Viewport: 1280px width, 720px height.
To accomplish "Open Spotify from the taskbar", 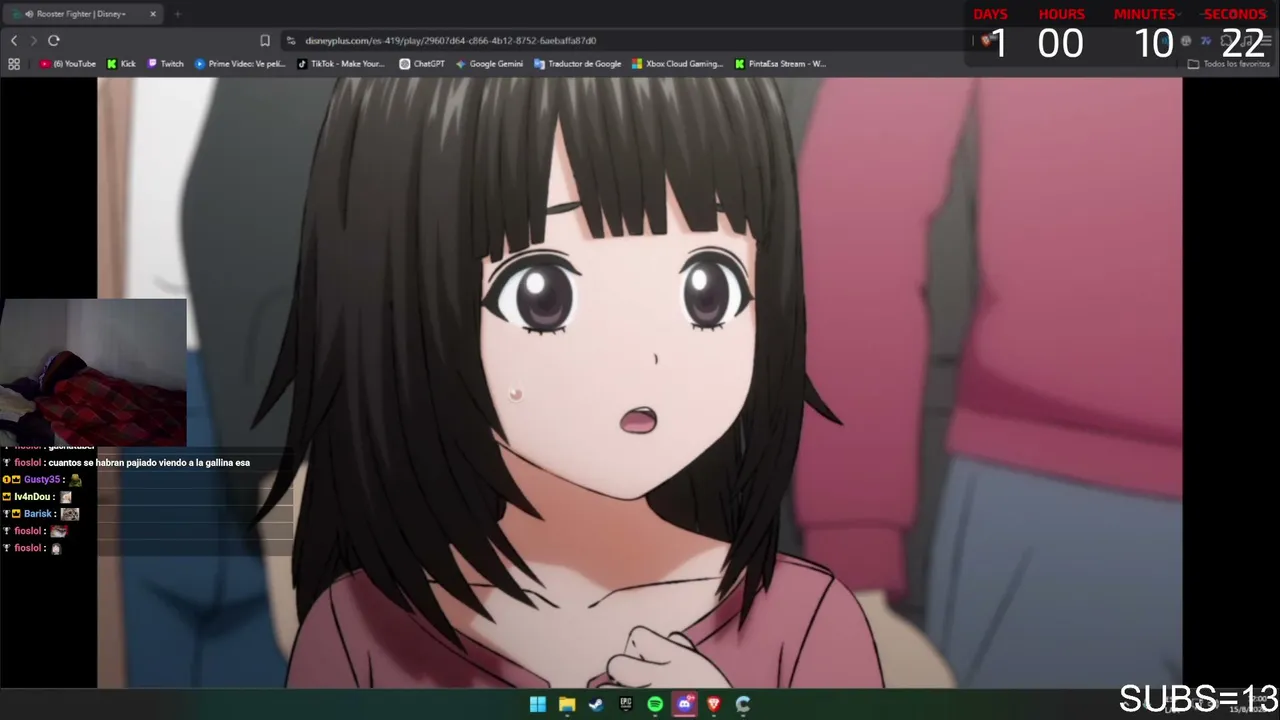I will [655, 704].
